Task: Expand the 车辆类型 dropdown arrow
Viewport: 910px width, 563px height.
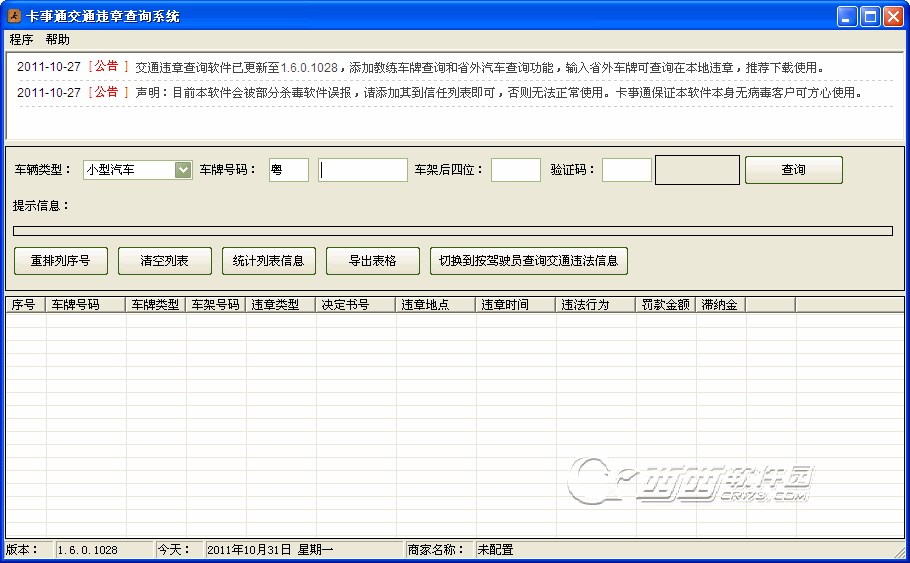Action: point(183,170)
